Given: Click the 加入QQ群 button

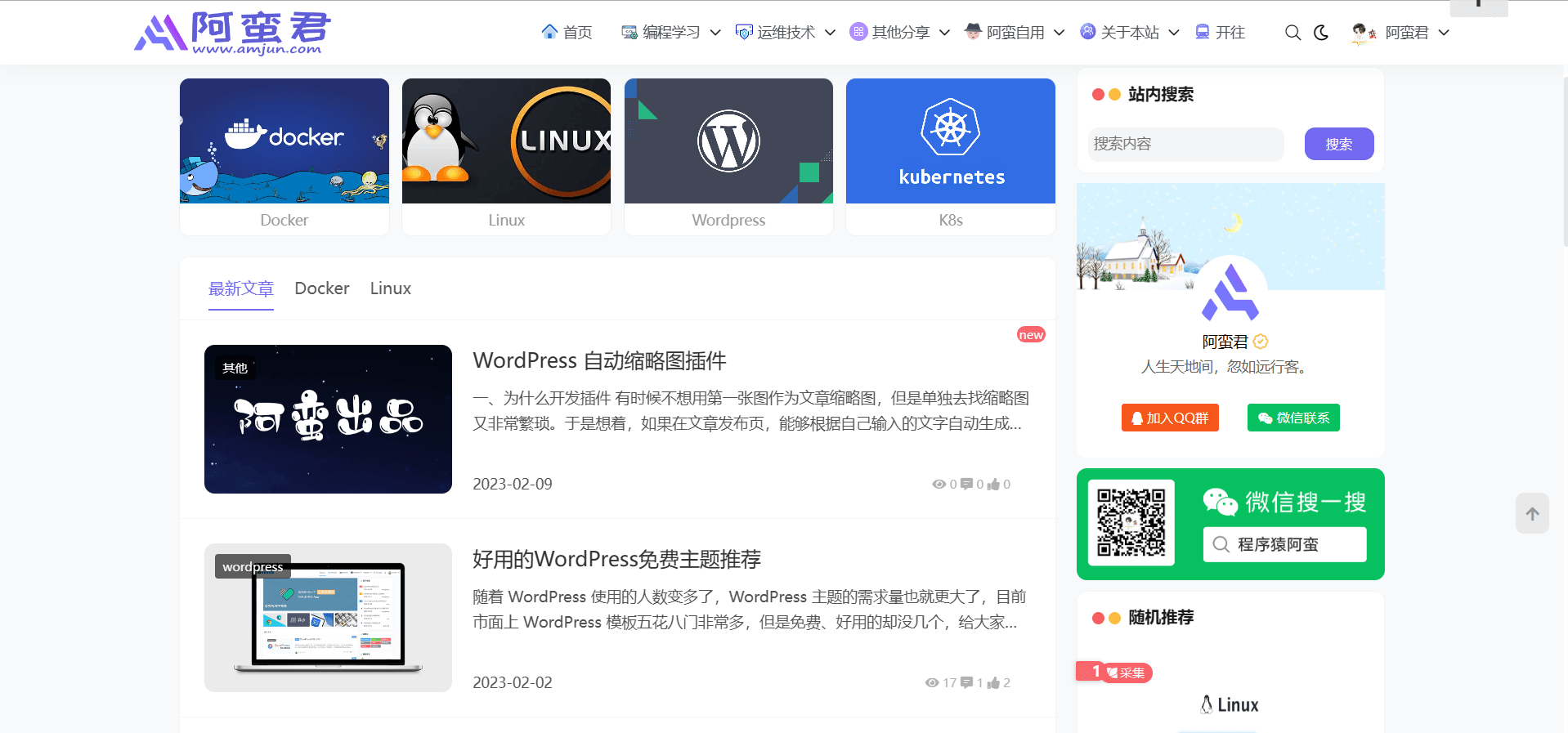Looking at the screenshot, I should click(x=1170, y=418).
